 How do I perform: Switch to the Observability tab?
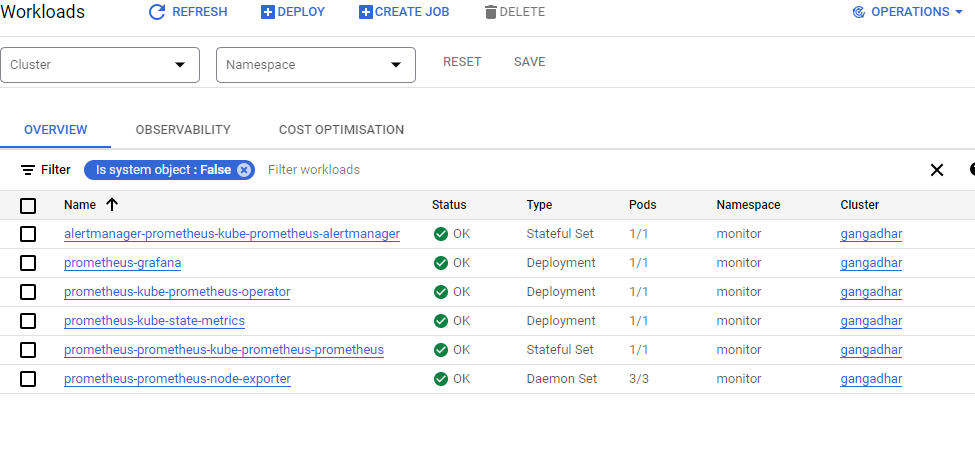tap(183, 130)
